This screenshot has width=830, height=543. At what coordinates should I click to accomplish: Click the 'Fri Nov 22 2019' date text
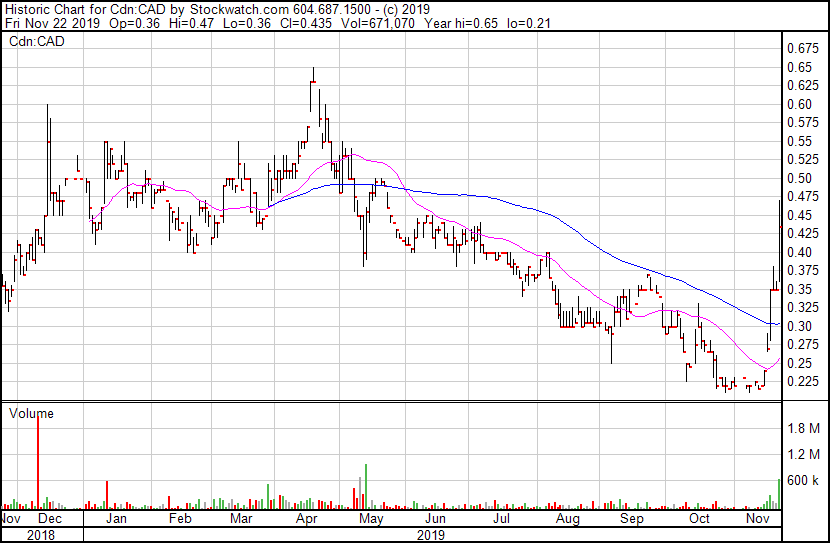click(x=53, y=23)
